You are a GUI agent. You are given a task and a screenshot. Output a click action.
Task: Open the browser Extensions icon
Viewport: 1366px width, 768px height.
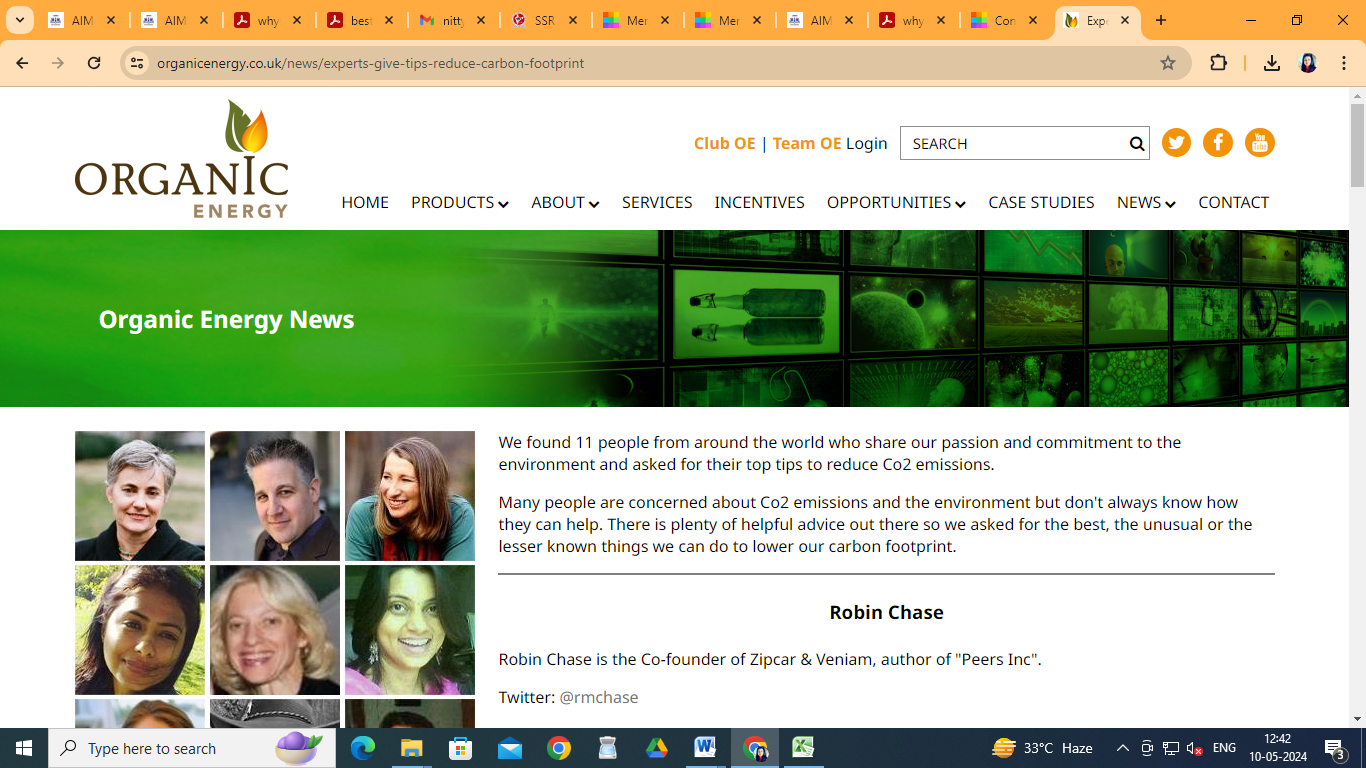(1218, 63)
